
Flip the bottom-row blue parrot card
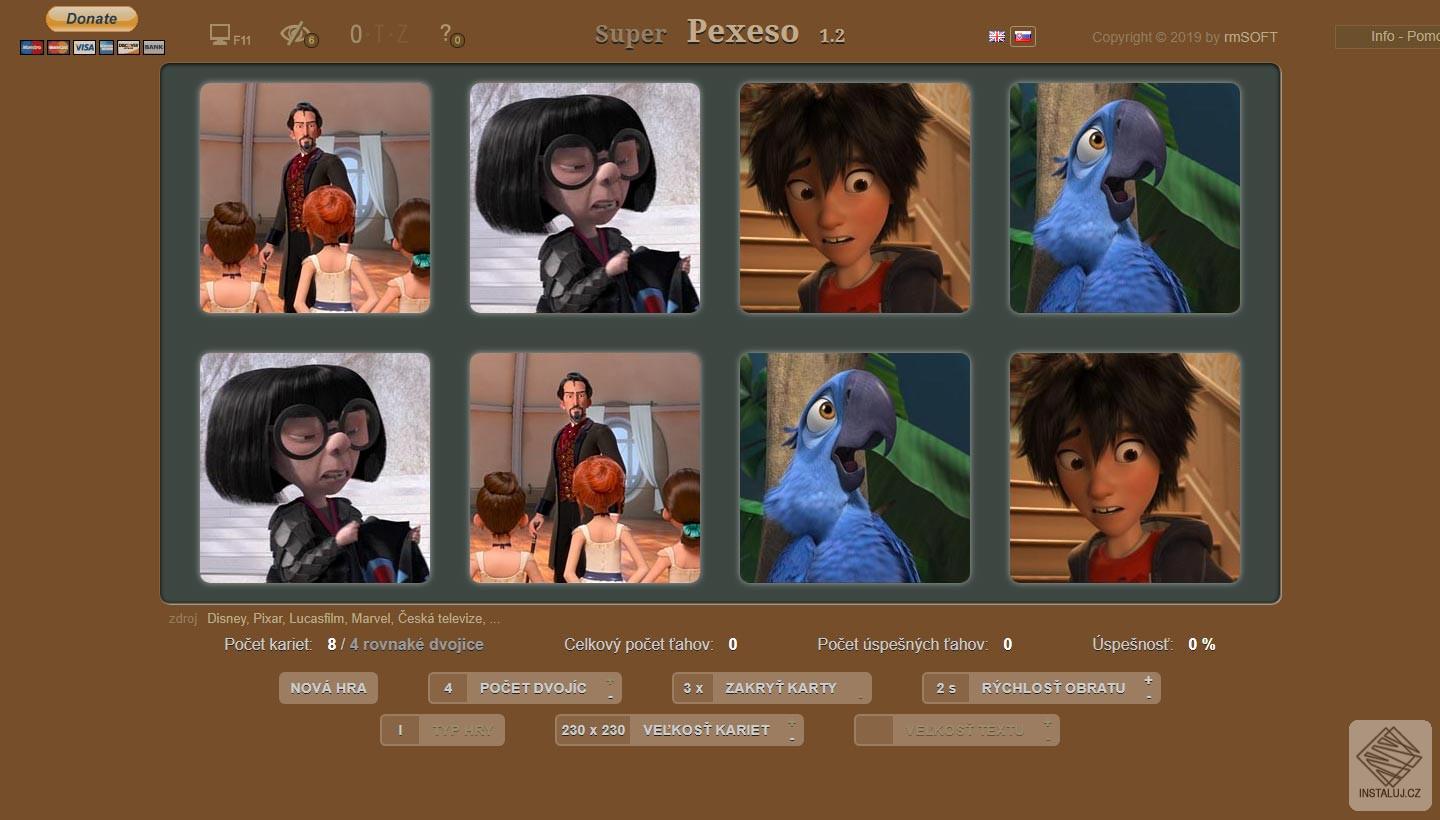pos(855,468)
